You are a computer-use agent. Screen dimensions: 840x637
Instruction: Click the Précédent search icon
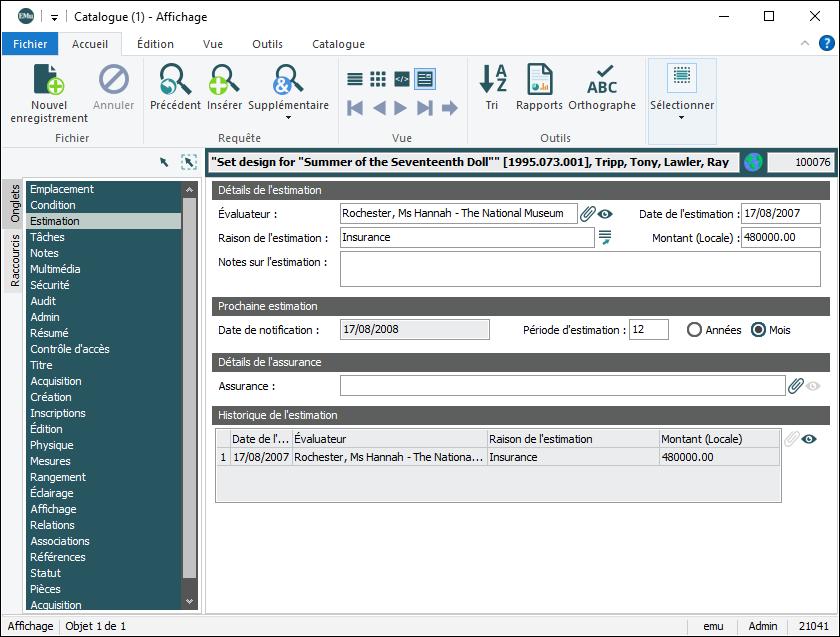[175, 80]
